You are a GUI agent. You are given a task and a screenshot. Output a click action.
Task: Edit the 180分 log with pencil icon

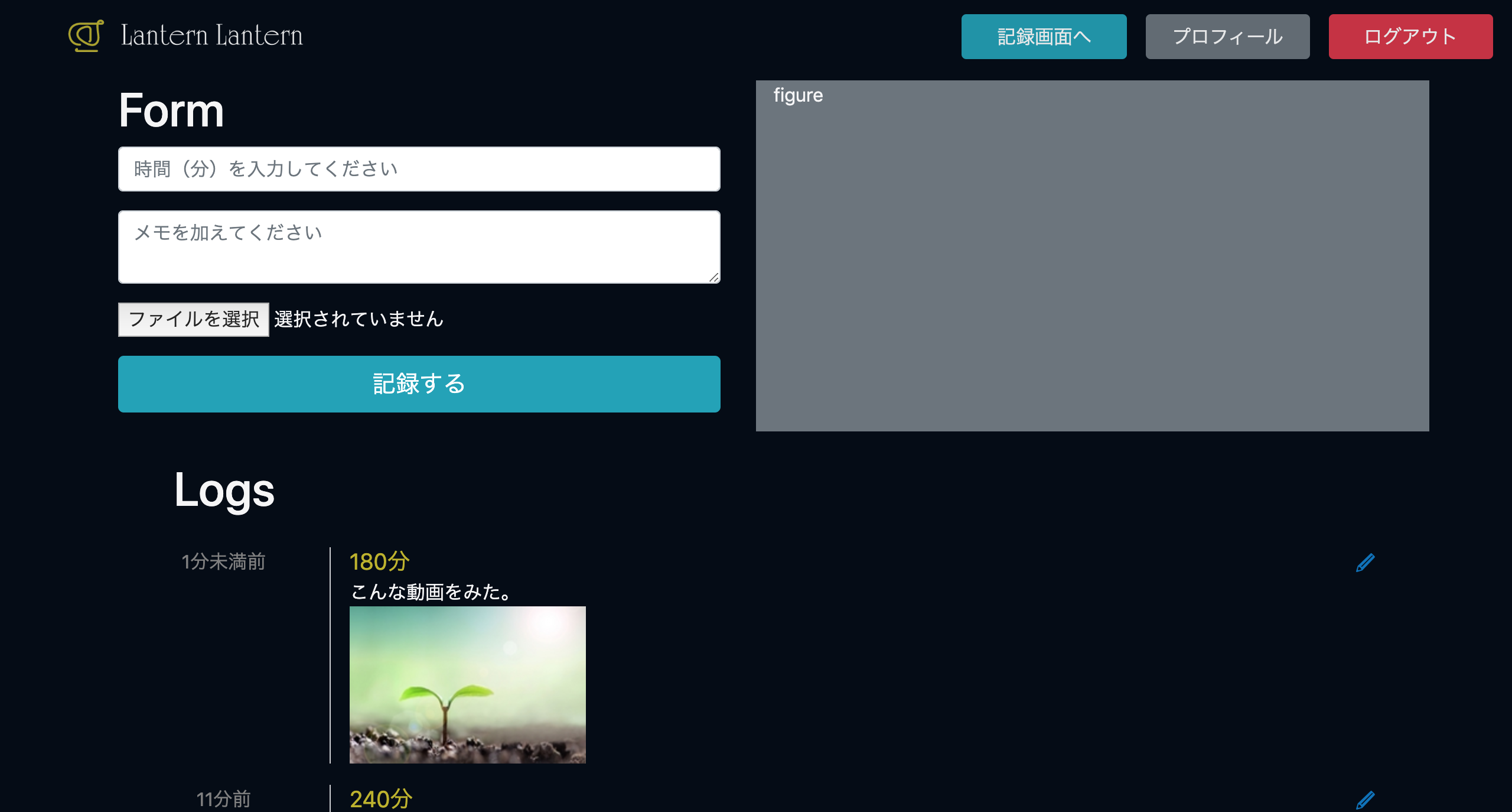coord(1365,563)
